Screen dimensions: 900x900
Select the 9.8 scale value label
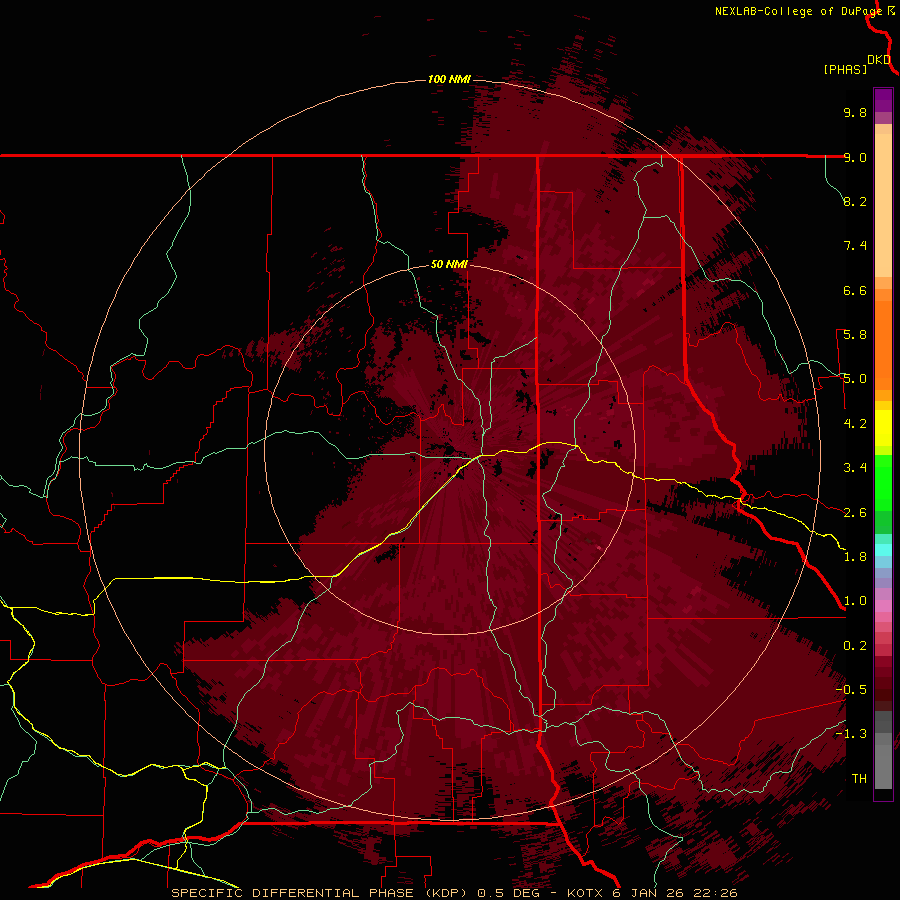point(855,112)
